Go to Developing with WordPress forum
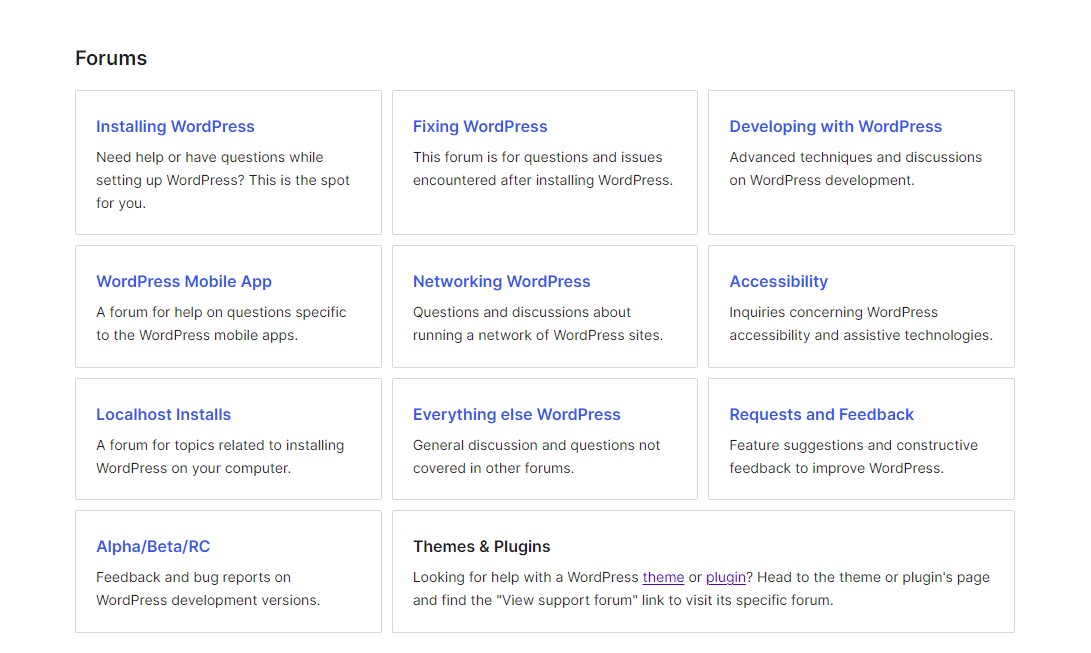Image resolution: width=1091 pixels, height=653 pixels. [836, 127]
